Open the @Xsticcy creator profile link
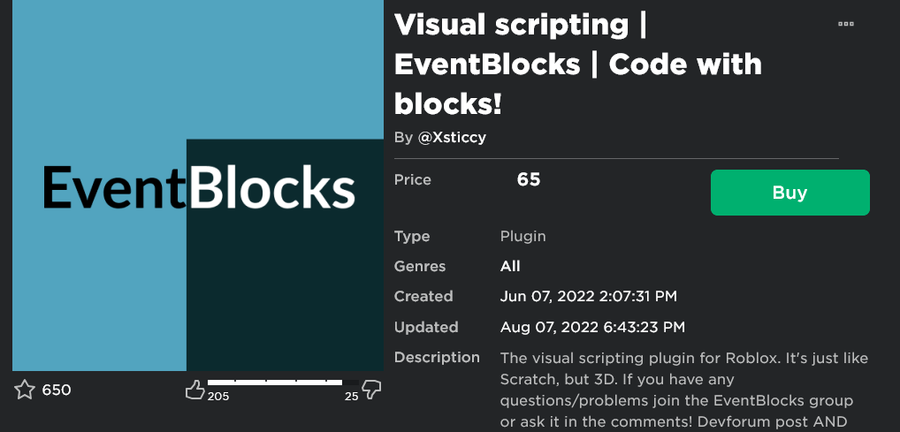The height and width of the screenshot is (432, 900). (454, 137)
